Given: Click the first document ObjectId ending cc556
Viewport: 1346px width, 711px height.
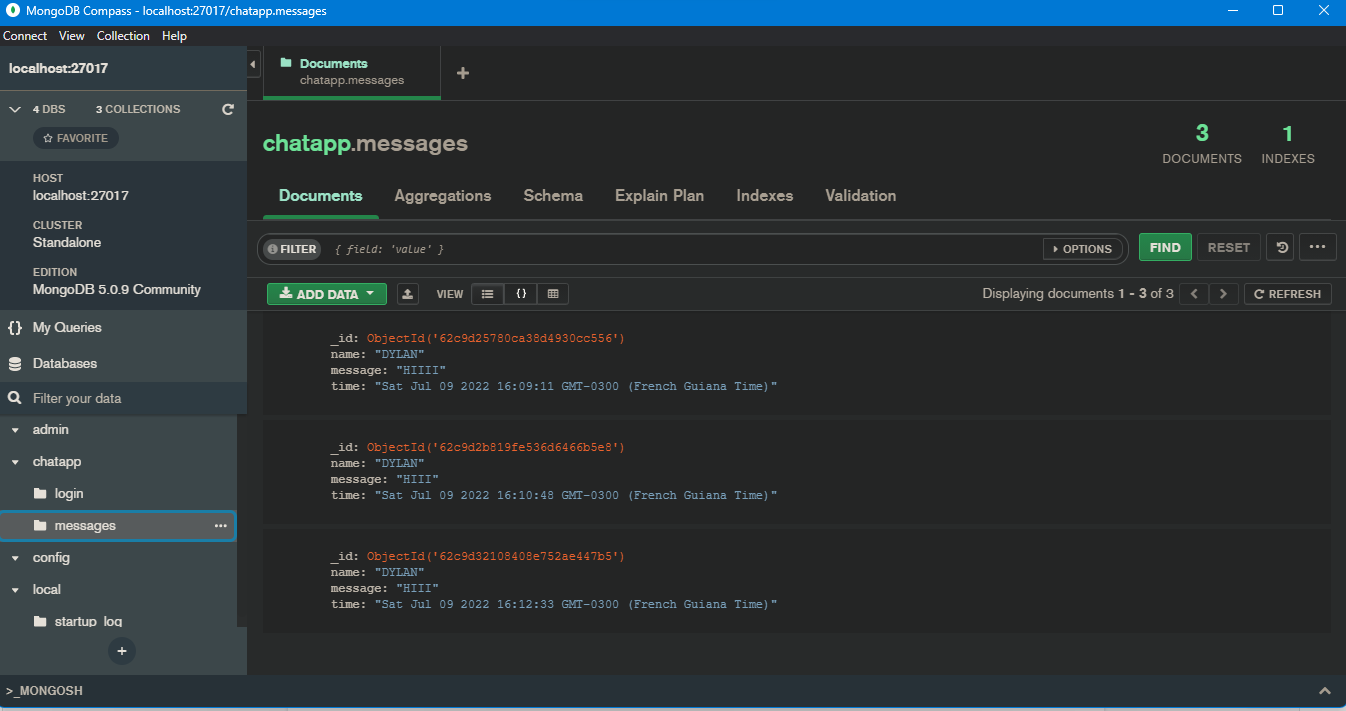Looking at the screenshot, I should [x=495, y=339].
